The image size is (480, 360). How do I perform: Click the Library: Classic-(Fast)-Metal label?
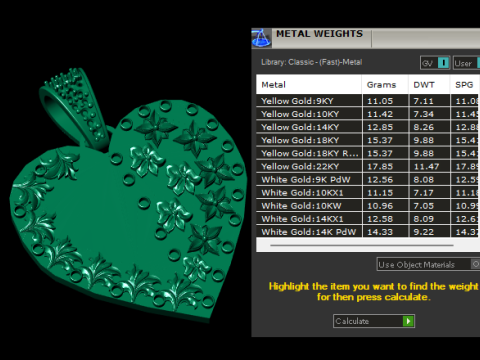tap(312, 62)
